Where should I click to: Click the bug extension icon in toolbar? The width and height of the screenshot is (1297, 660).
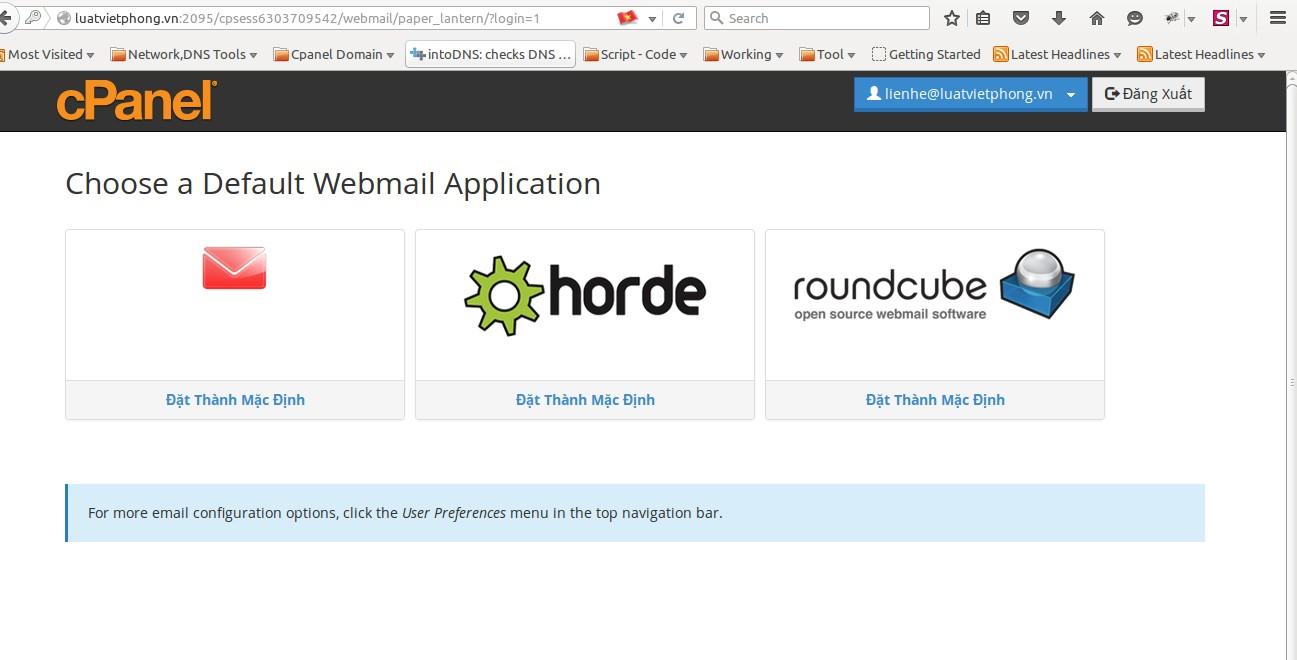click(x=1172, y=18)
